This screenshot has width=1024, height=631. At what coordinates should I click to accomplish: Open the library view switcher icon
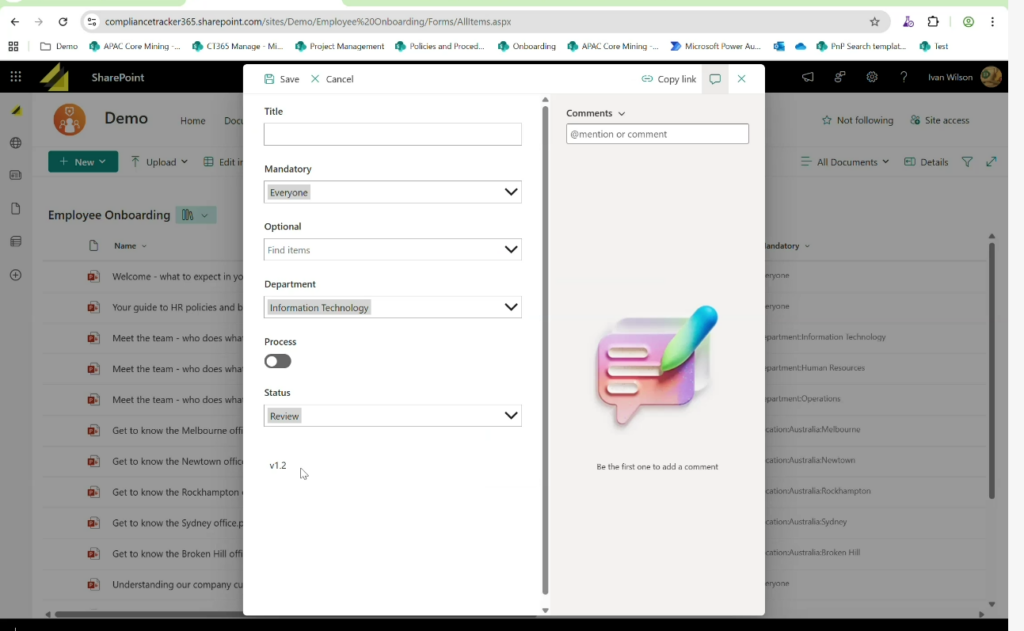pyautogui.click(x=195, y=215)
